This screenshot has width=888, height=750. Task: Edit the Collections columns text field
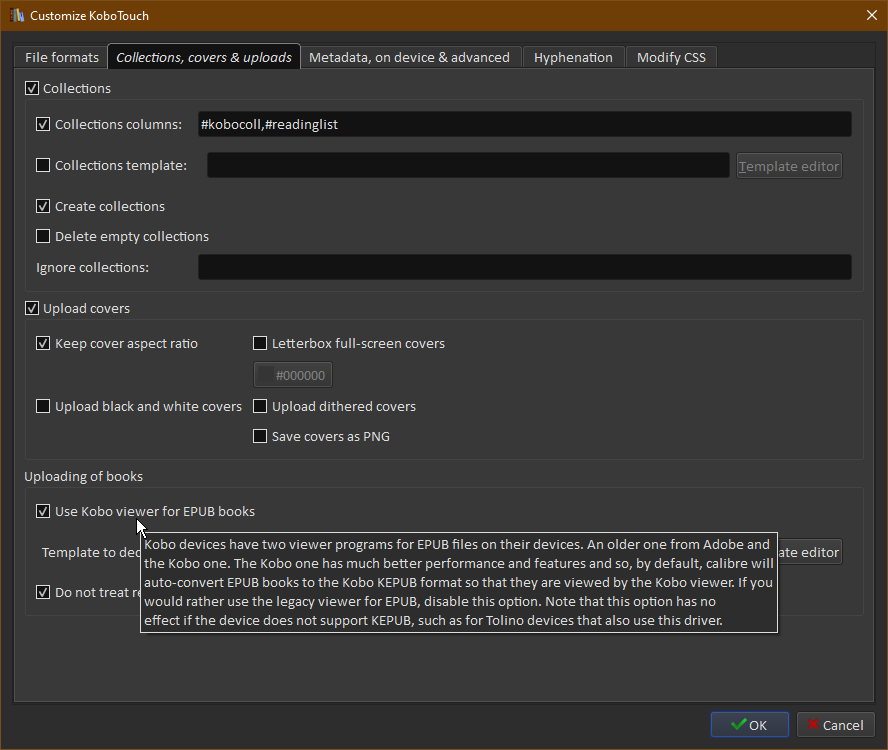(524, 124)
